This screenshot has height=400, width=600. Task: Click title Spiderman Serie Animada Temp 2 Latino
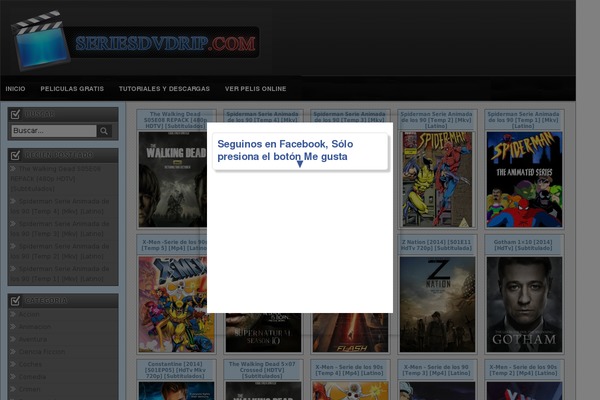tap(436, 120)
